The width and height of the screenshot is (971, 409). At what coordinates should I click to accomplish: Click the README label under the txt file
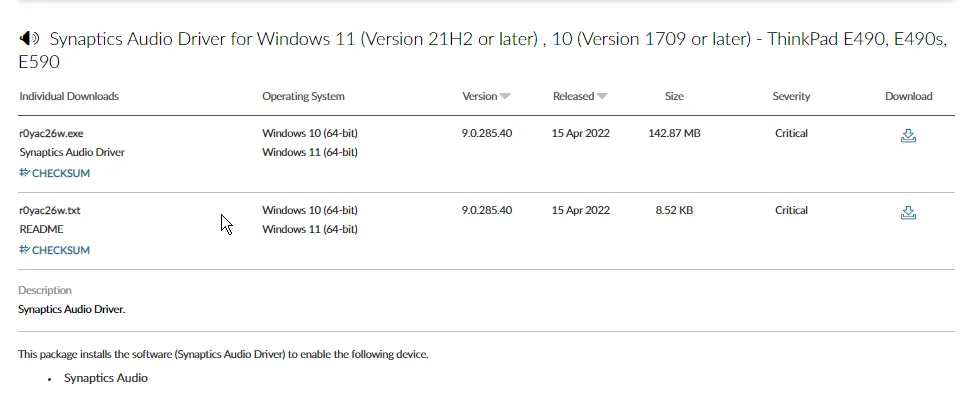click(x=41, y=229)
